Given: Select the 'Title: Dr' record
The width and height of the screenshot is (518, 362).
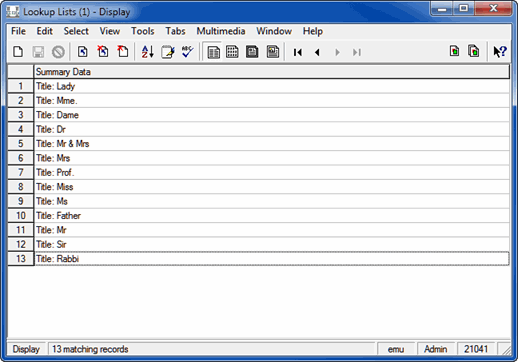Looking at the screenshot, I should pos(272,129).
